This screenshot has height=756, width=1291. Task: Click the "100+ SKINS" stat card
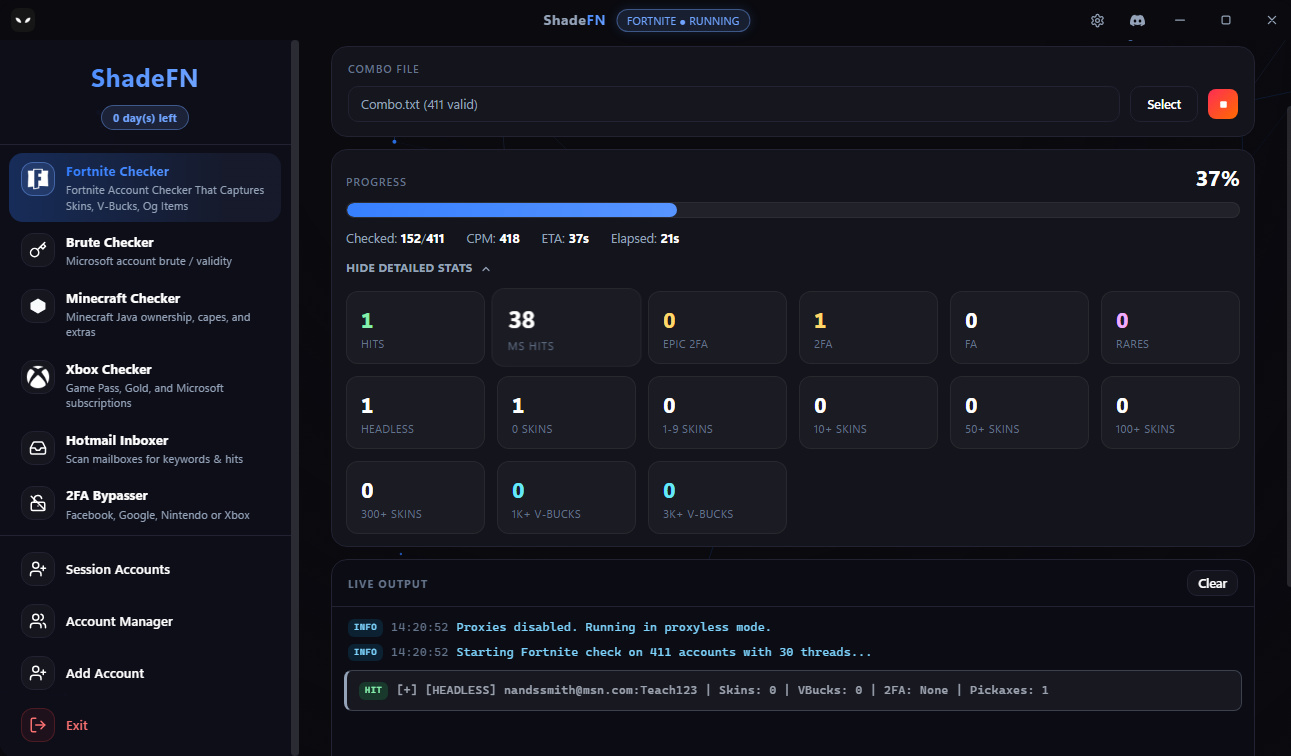1170,412
